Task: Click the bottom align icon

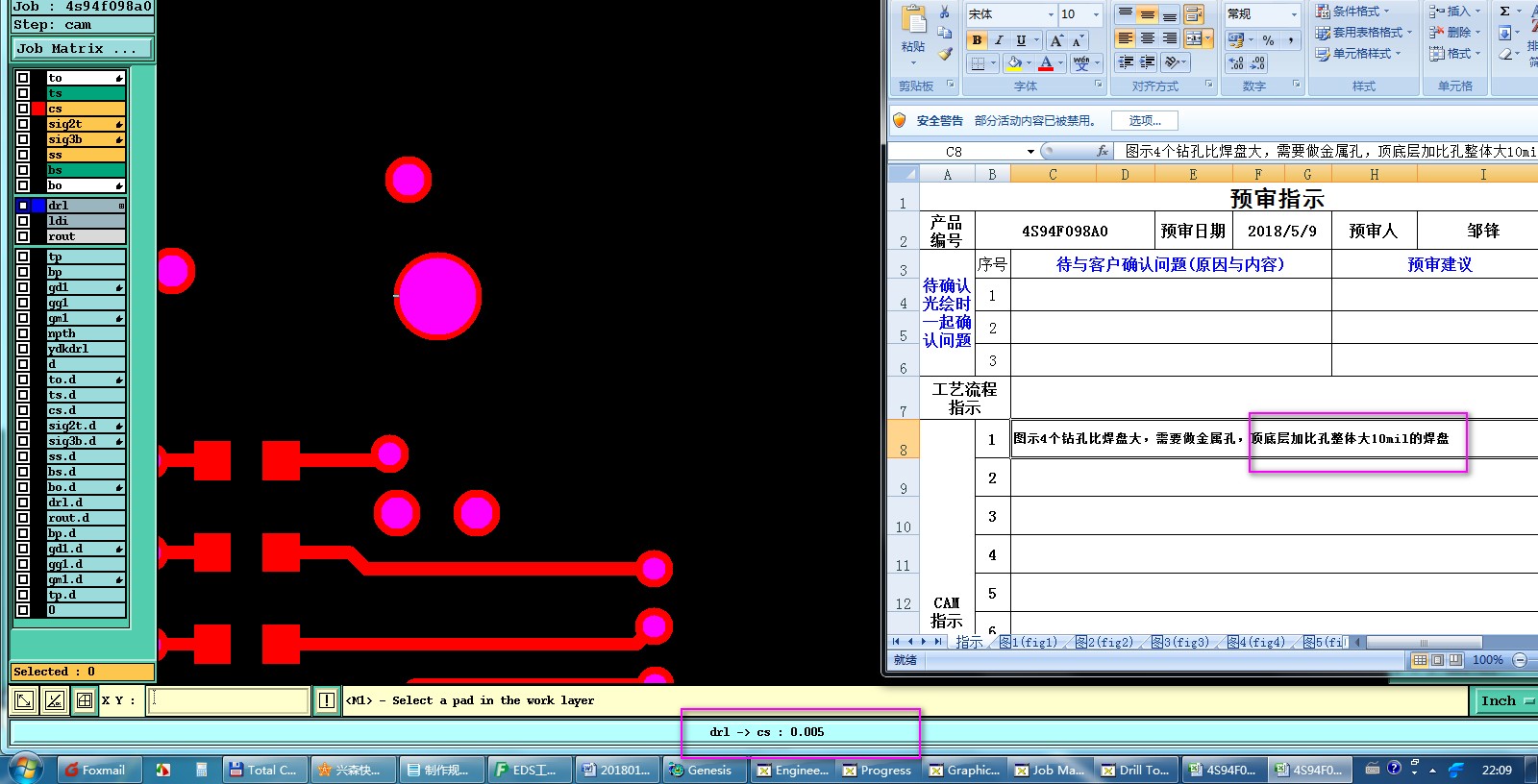Action: [x=1169, y=13]
